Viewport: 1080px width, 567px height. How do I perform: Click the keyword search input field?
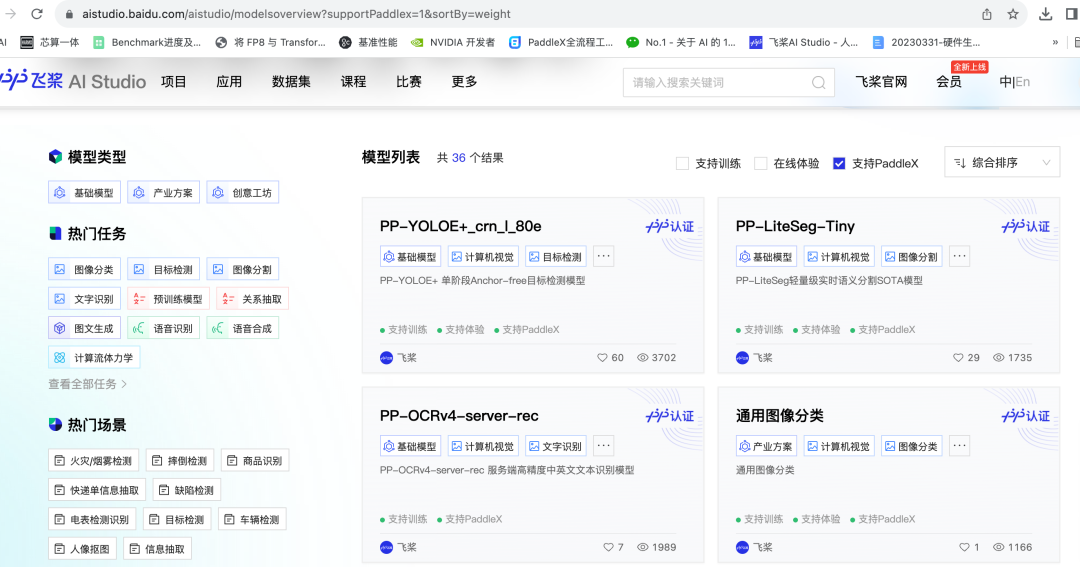(x=716, y=83)
